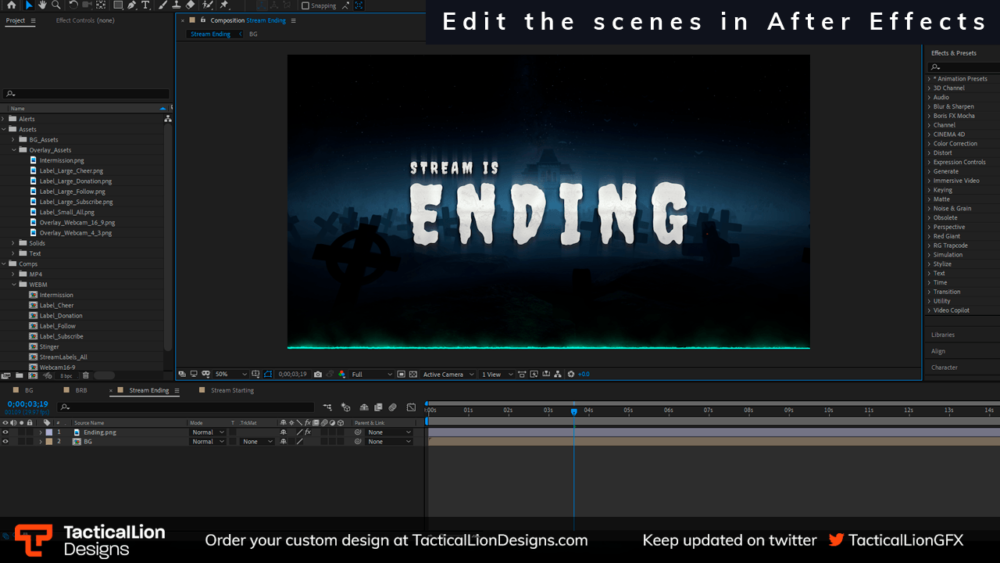
Task: Create new folder in Project panel
Action: (19, 376)
